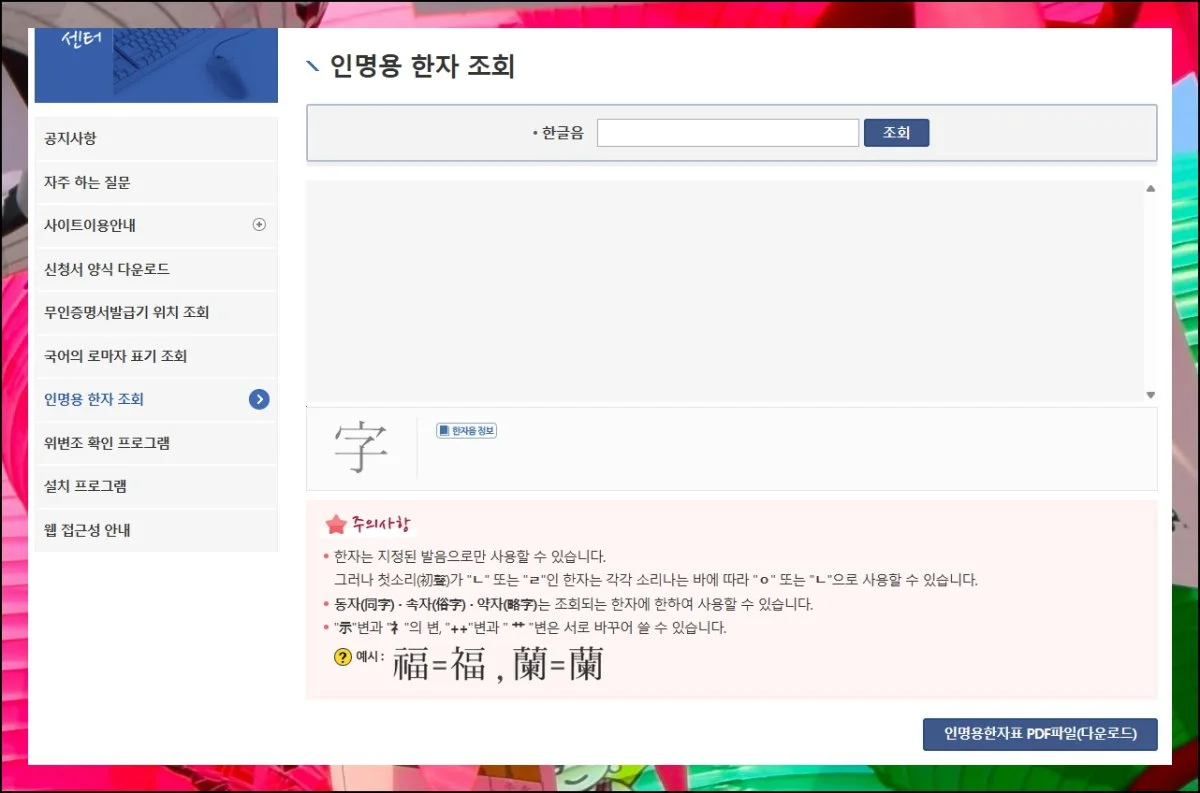The height and width of the screenshot is (793, 1200).
Task: Select 인명용 한자 조회 menu item
Action: 94,399
